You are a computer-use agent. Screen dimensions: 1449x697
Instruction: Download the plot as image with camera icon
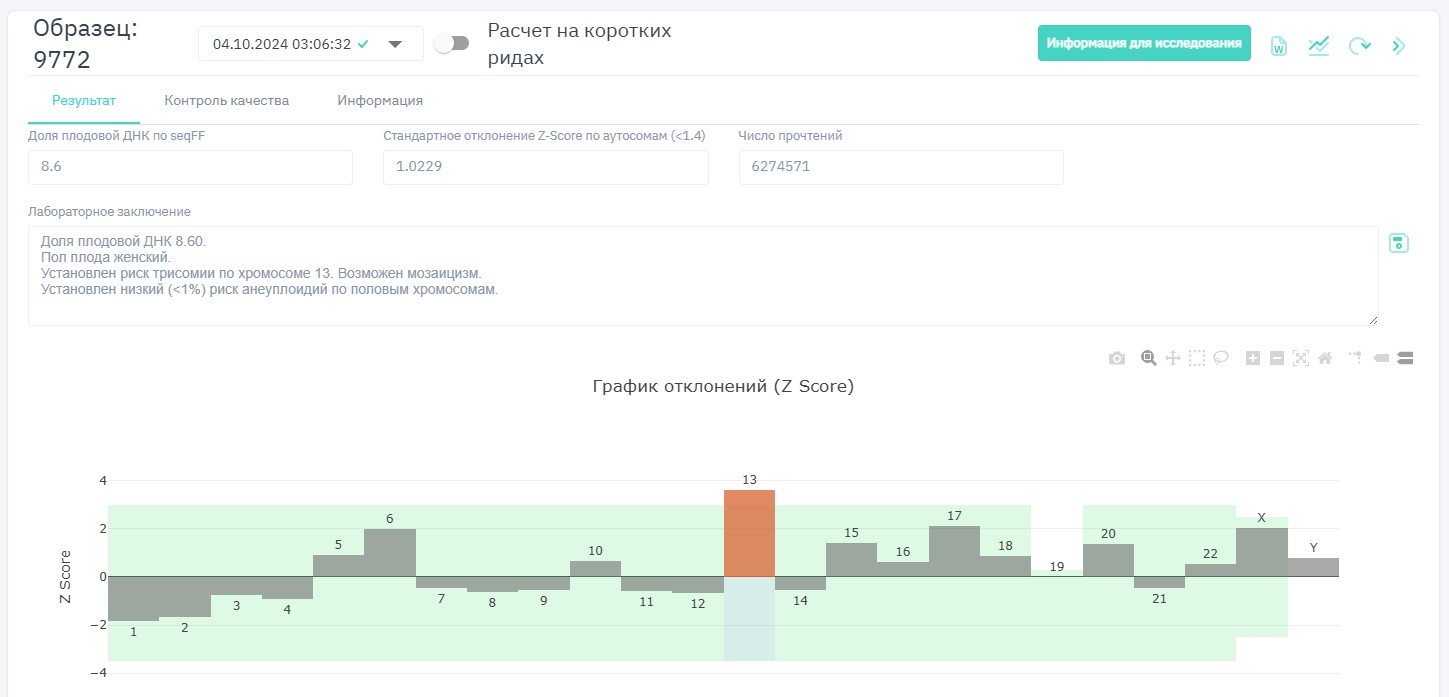1117,358
